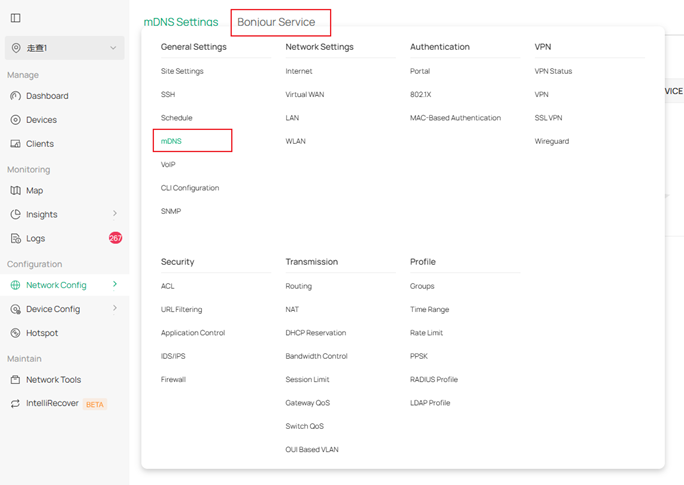Open CLI Configuration link
The width and height of the screenshot is (684, 485).
190,188
